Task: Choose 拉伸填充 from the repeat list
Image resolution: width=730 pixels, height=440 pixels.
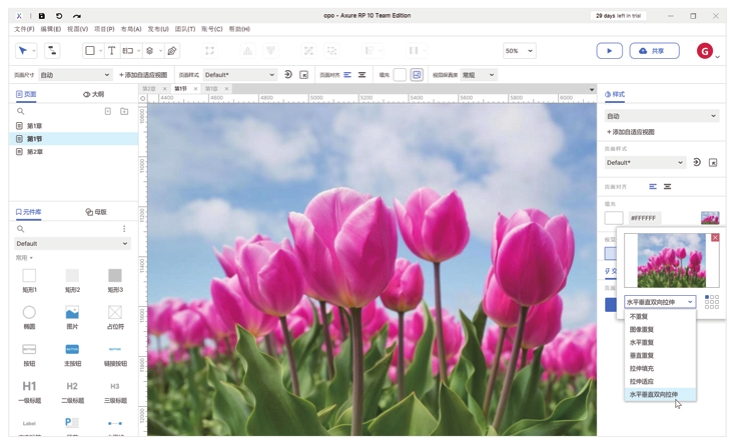Action: pos(641,368)
